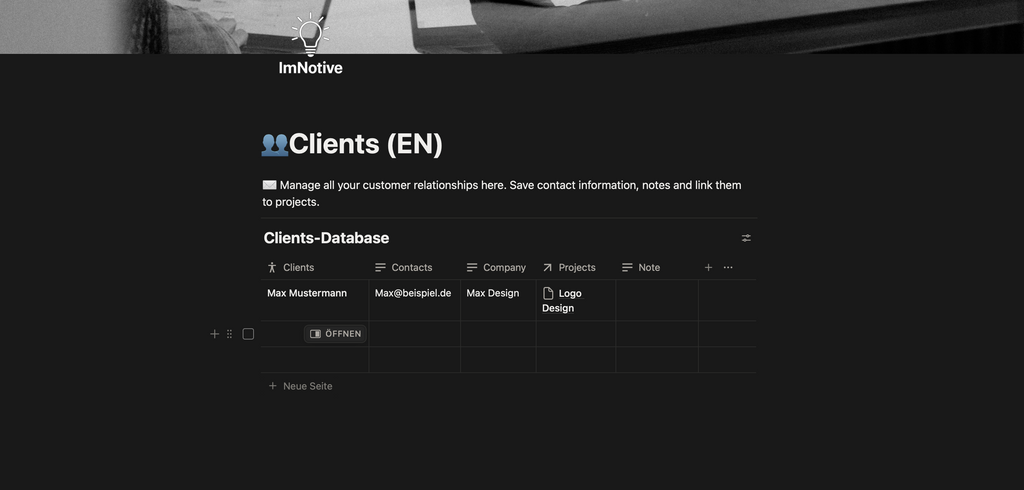Select the Max@beispiel.de cell

(x=415, y=300)
